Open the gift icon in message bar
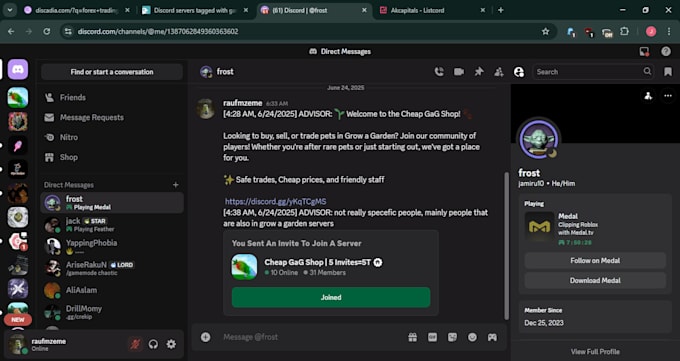 pos(412,337)
